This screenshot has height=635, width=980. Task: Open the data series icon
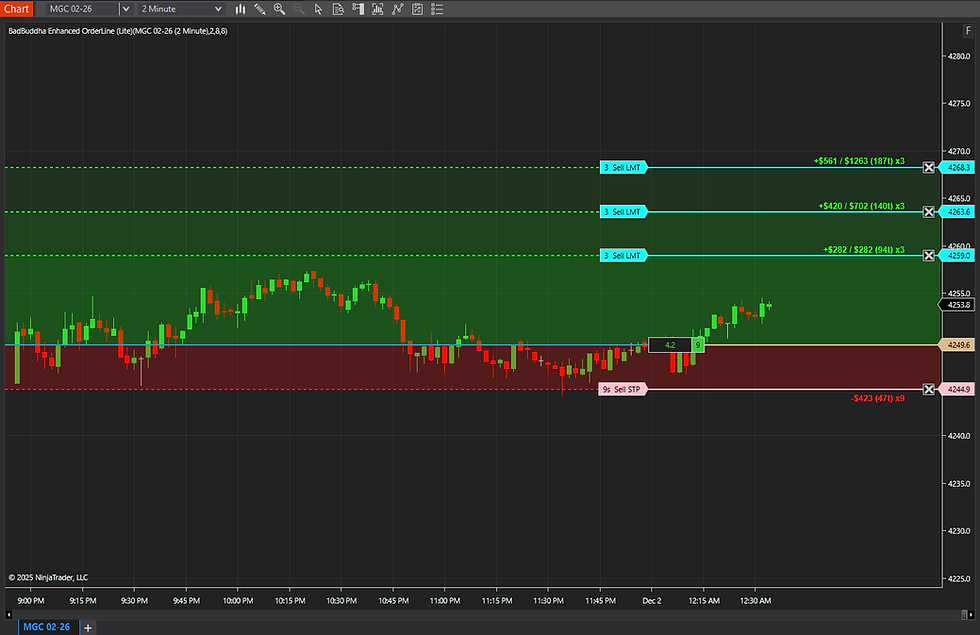tap(378, 9)
